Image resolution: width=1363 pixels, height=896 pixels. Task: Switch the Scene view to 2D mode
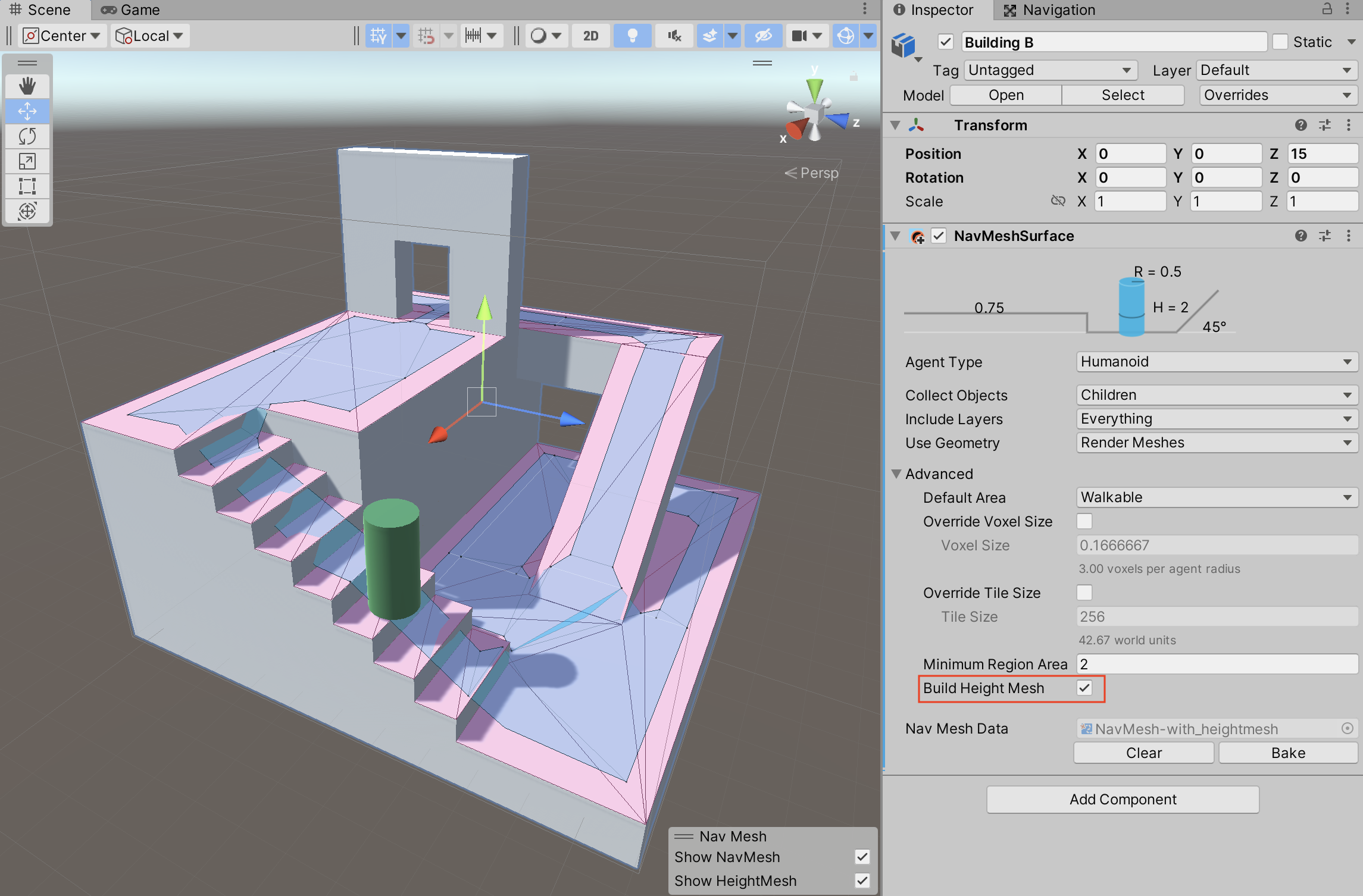click(x=590, y=36)
